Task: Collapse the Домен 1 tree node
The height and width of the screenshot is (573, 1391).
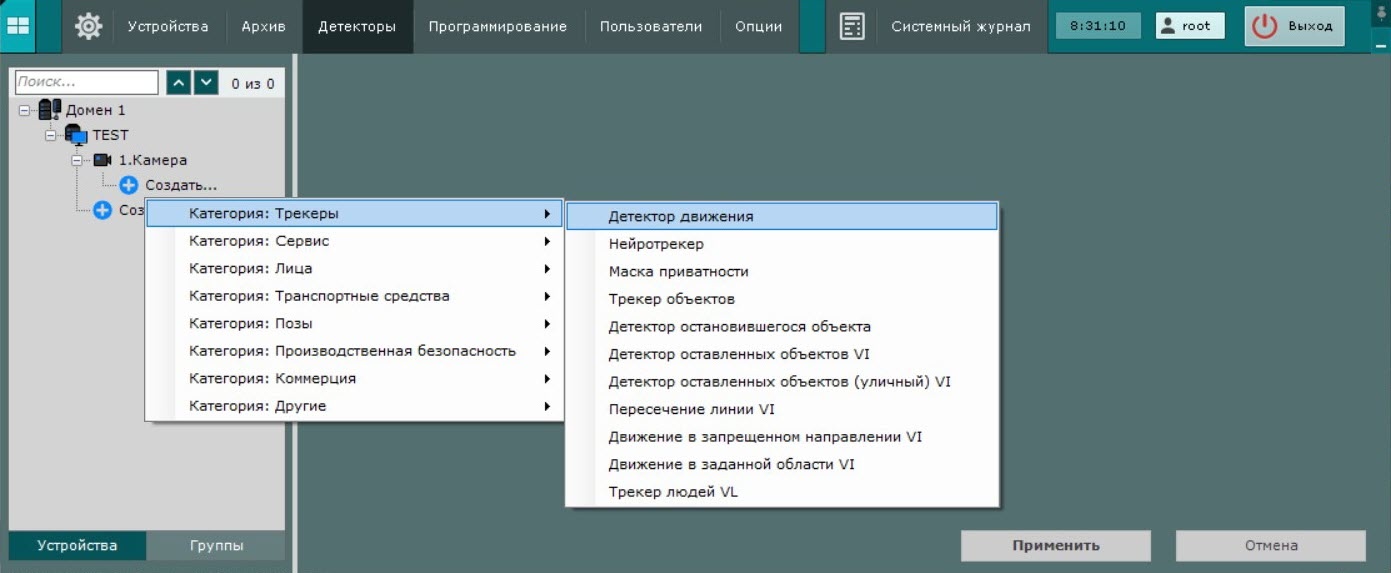Action: tap(24, 110)
